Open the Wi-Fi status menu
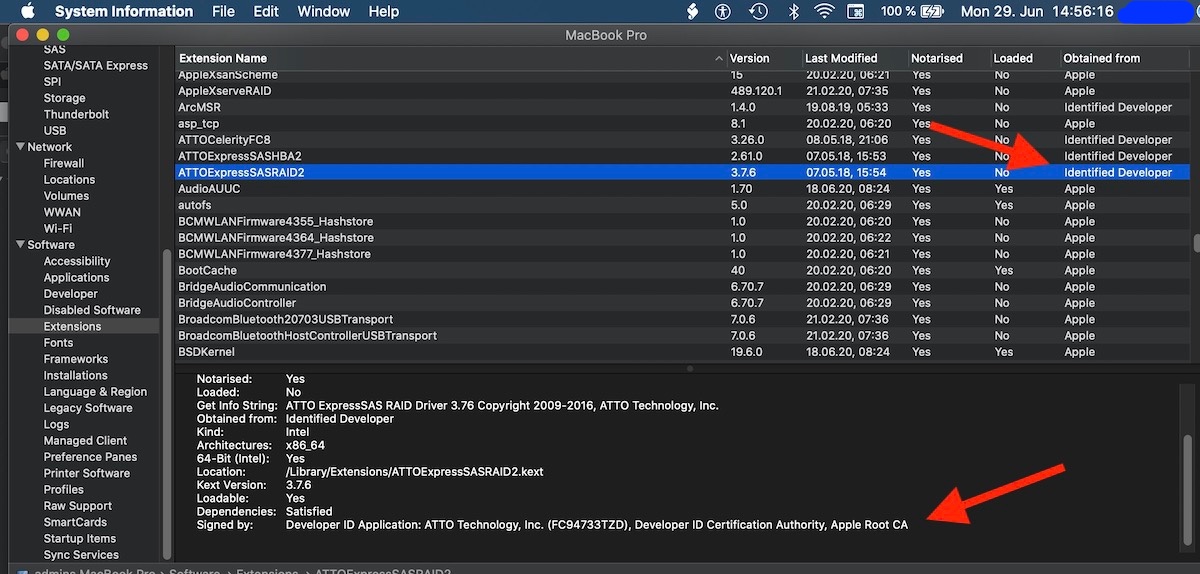The width and height of the screenshot is (1200, 574). (824, 12)
